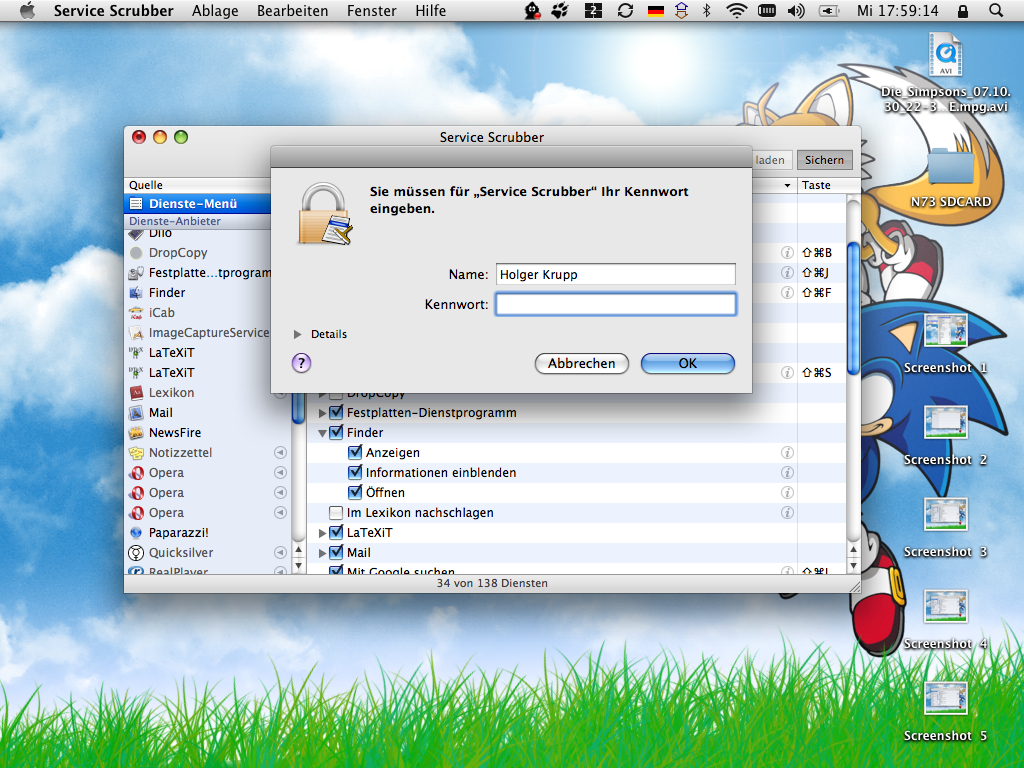Click the Finder icon in the source list

coord(136,293)
